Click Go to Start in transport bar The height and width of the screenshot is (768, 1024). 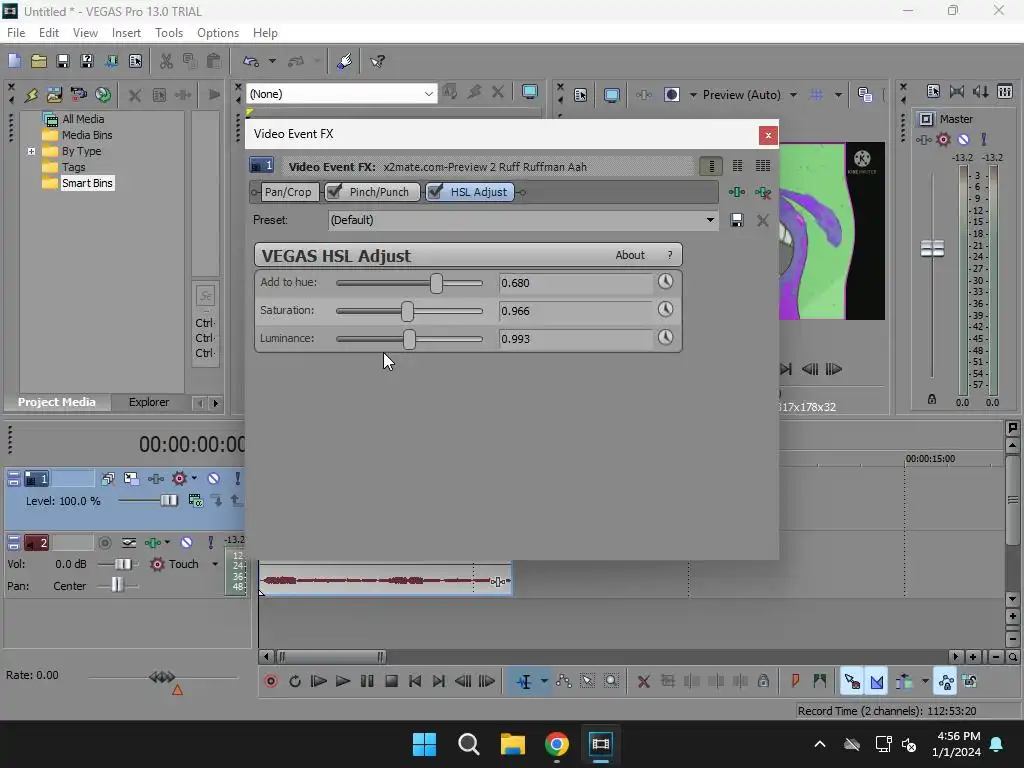415,681
